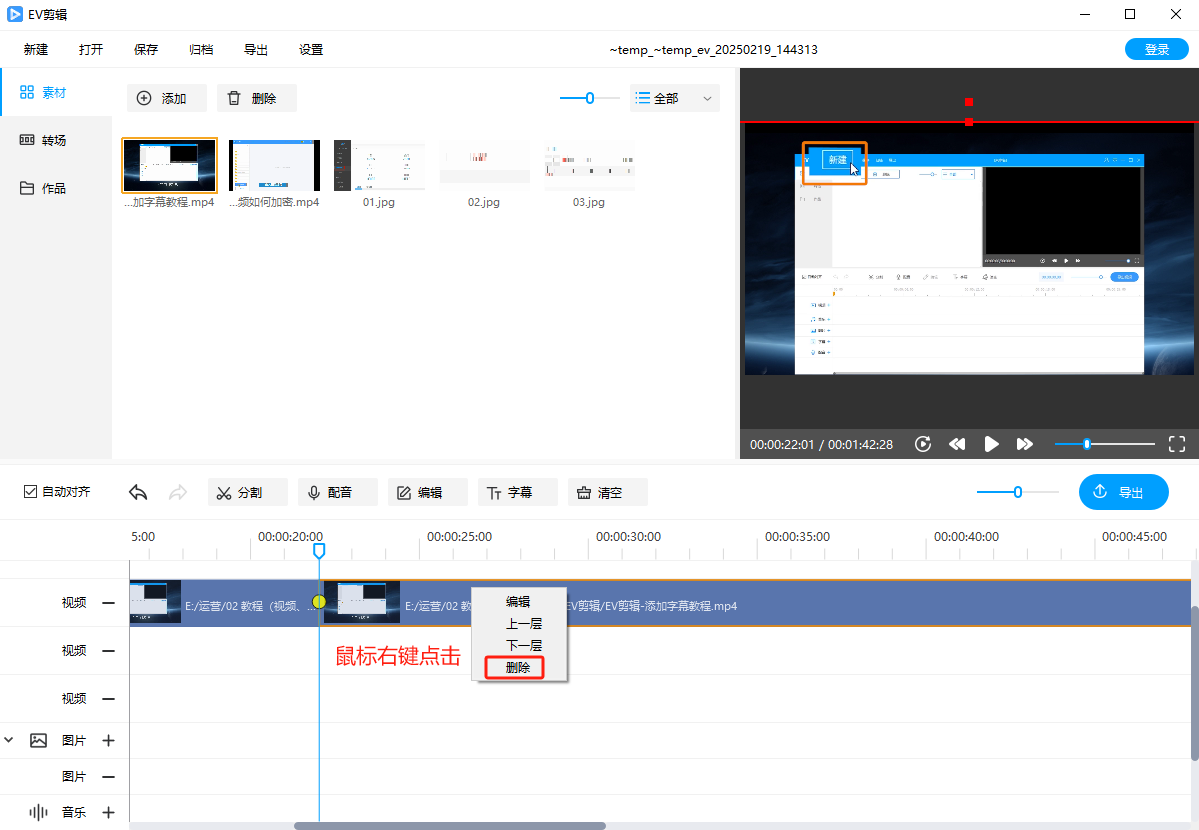This screenshot has width=1199, height=830.
Task: Open the 全部 filter dropdown
Action: [675, 98]
